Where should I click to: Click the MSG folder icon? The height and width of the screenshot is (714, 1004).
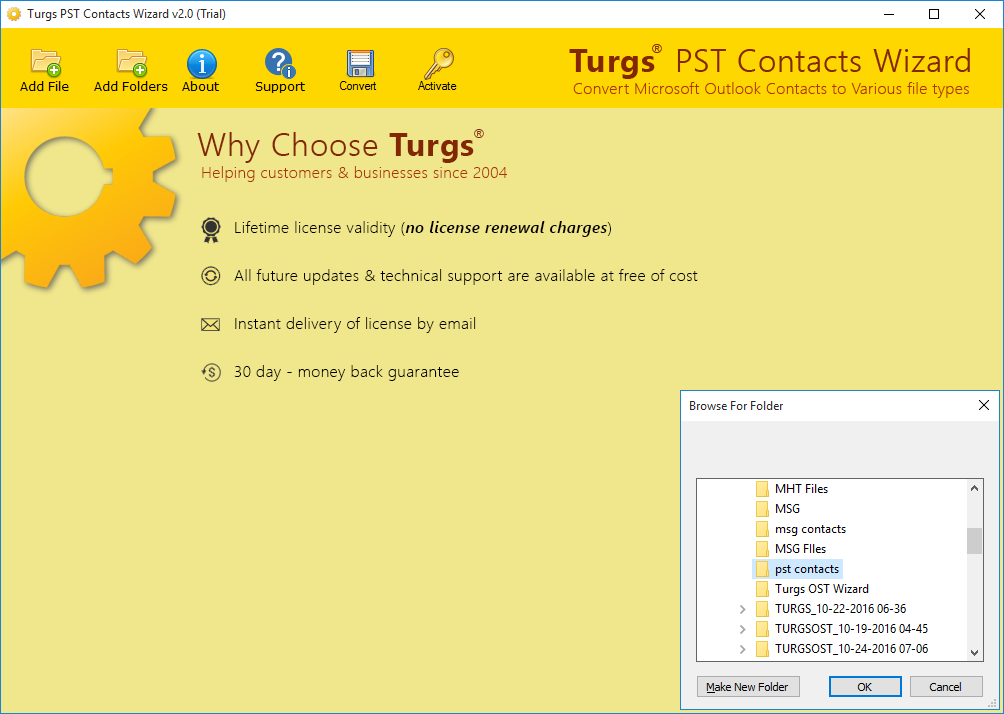(762, 508)
